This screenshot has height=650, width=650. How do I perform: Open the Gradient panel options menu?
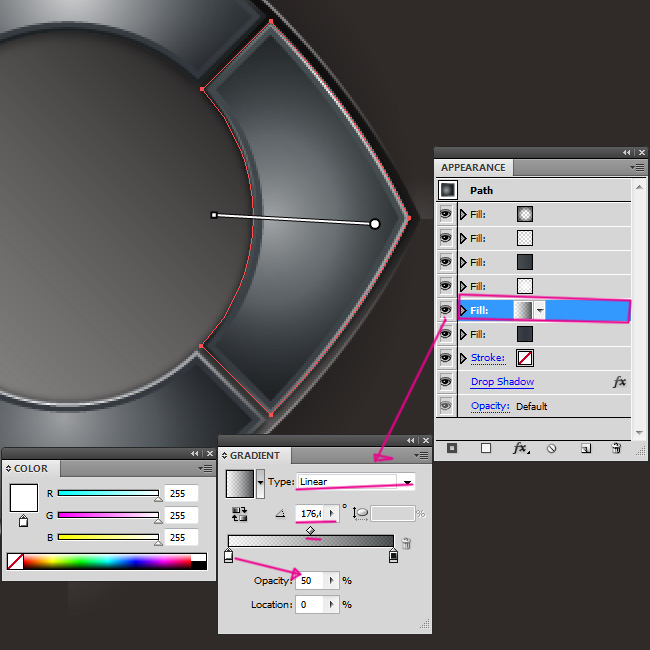click(x=421, y=455)
